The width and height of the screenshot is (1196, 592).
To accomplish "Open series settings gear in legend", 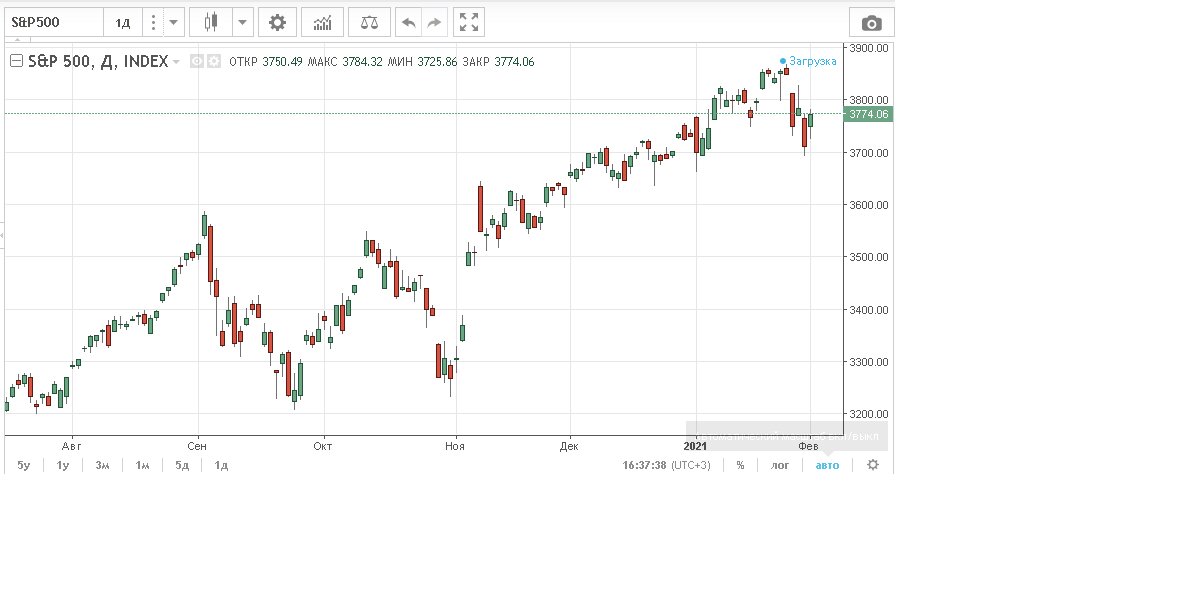I will (x=214, y=62).
